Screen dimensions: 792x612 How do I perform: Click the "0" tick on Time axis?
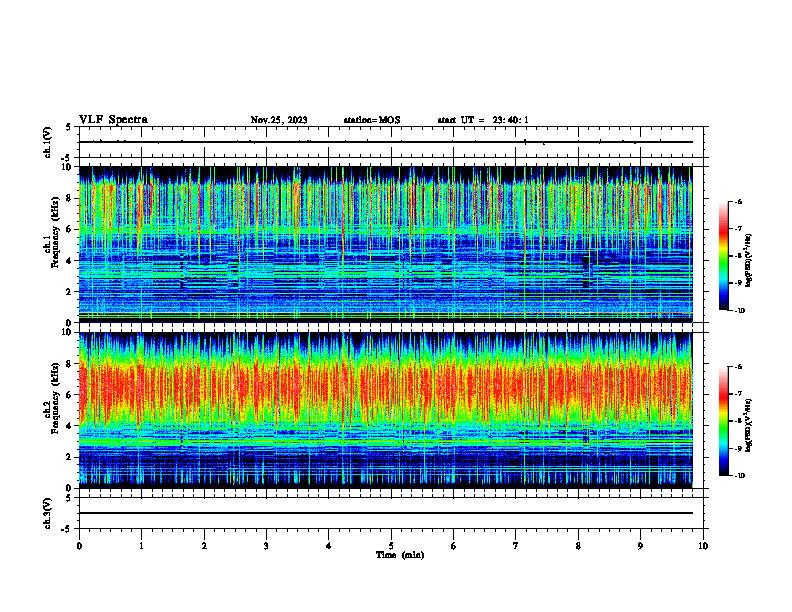pyautogui.click(x=79, y=546)
